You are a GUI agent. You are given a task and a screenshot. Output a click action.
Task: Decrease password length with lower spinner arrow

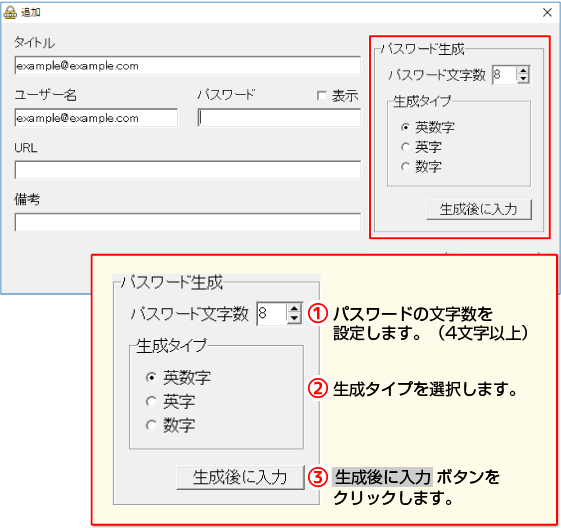click(523, 79)
